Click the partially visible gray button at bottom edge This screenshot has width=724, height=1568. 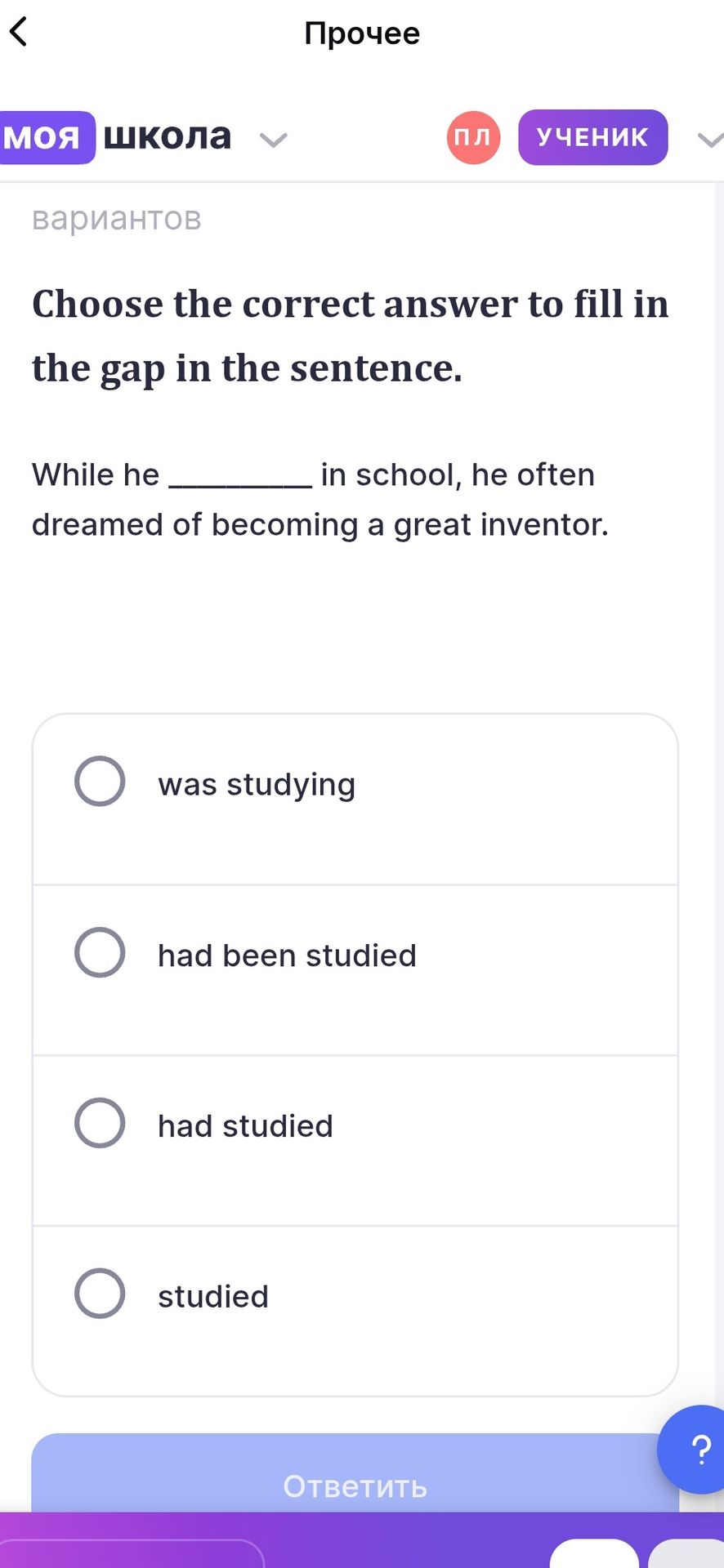pyautogui.click(x=686, y=1553)
